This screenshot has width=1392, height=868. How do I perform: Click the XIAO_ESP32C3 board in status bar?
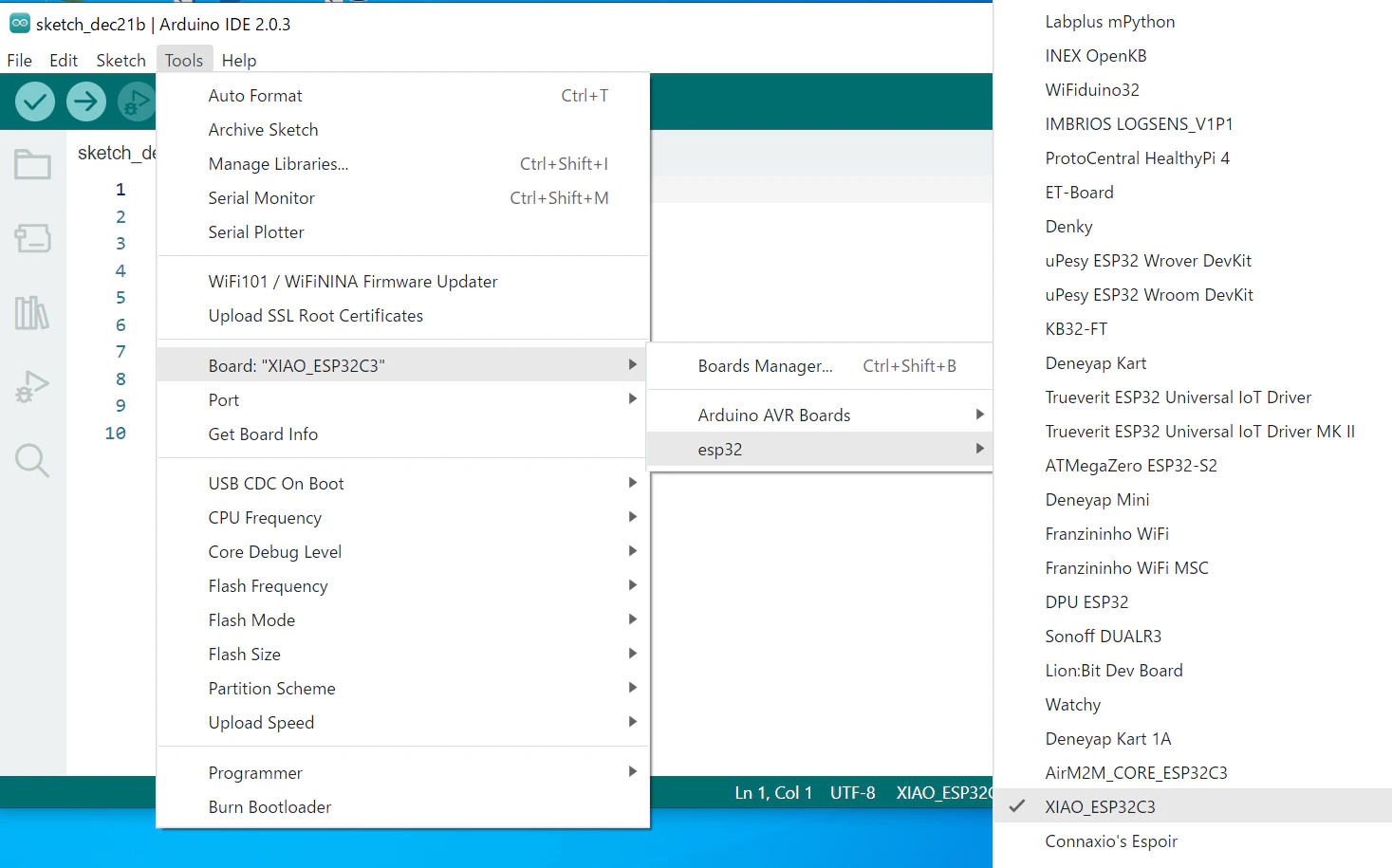coord(943,792)
